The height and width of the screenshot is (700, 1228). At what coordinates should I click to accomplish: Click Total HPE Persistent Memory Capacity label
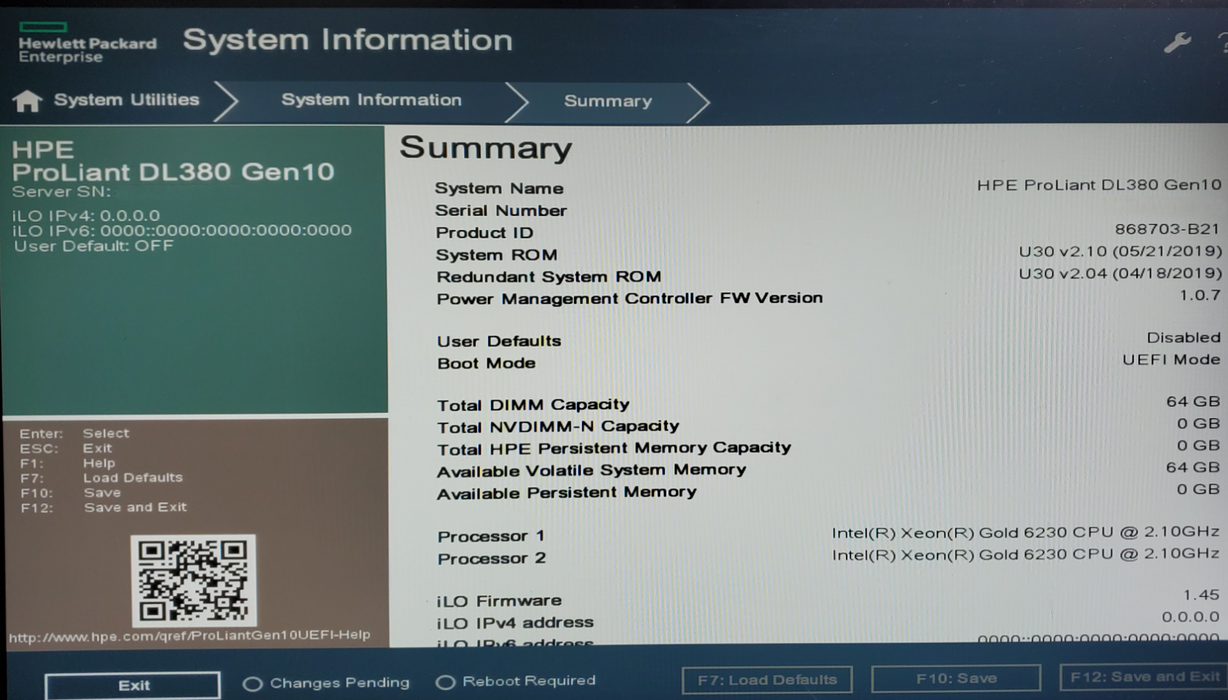pyautogui.click(x=614, y=448)
